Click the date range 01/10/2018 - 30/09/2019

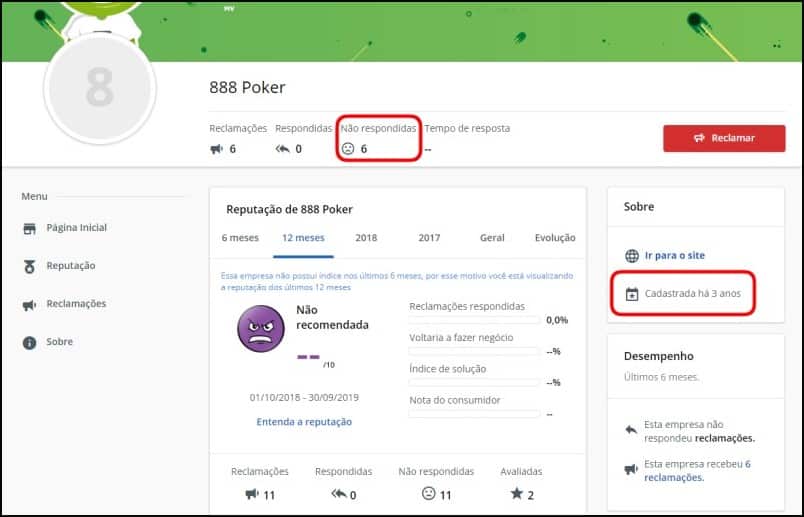(304, 397)
